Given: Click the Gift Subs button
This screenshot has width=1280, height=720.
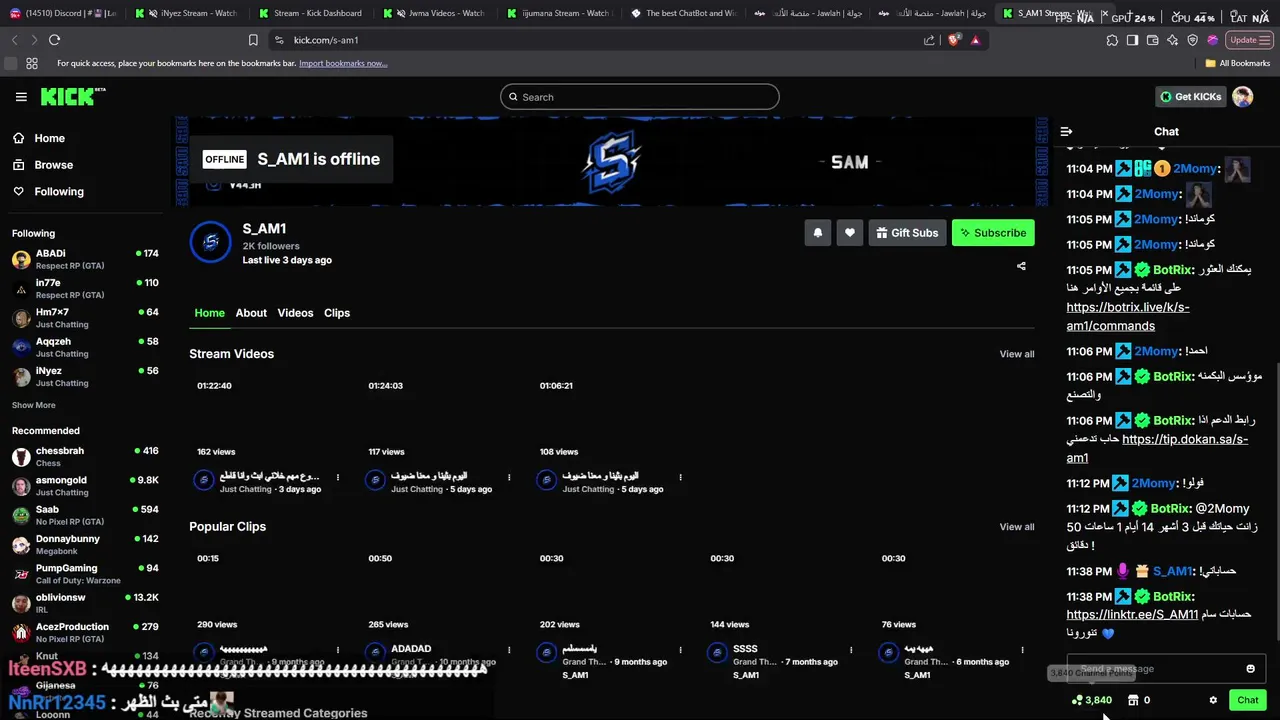Looking at the screenshot, I should (x=907, y=233).
